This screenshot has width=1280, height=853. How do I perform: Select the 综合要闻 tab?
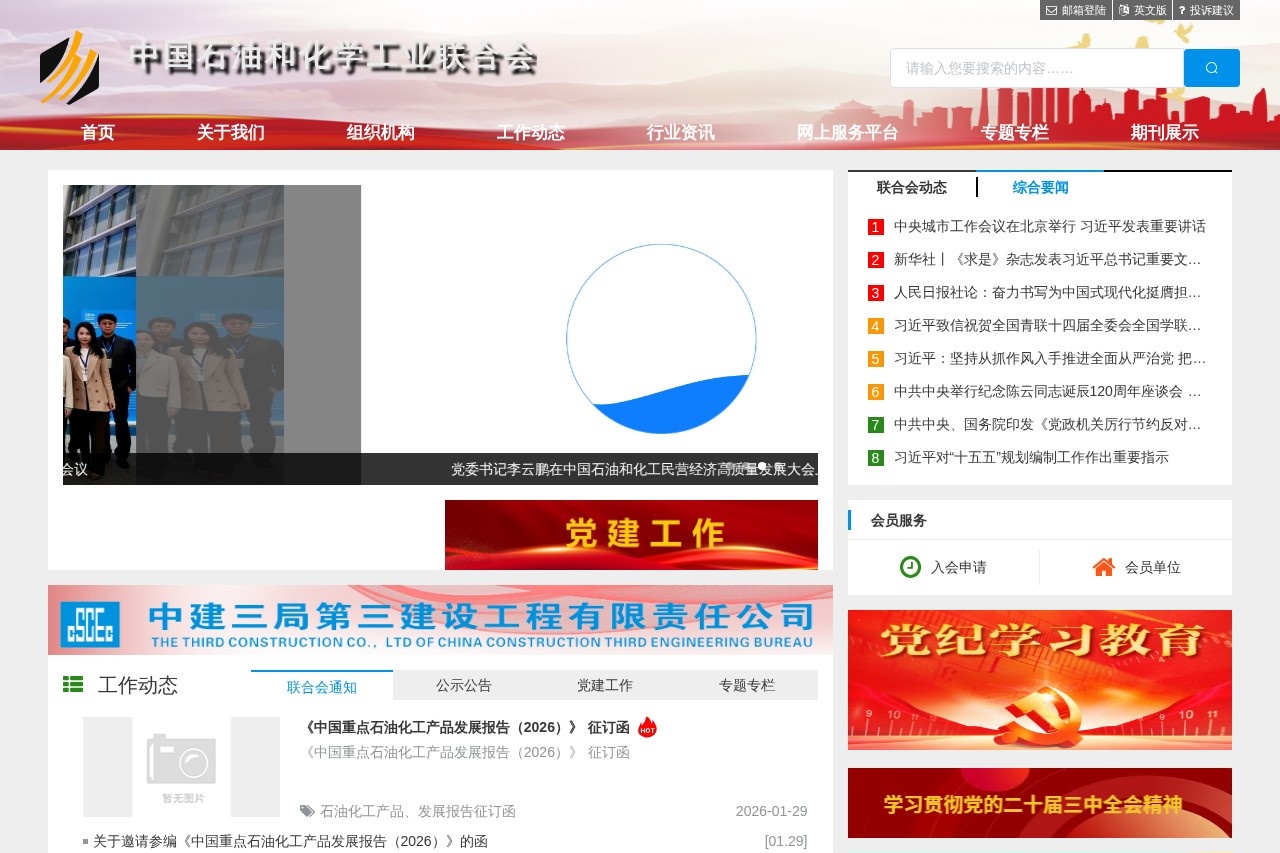(x=1041, y=187)
